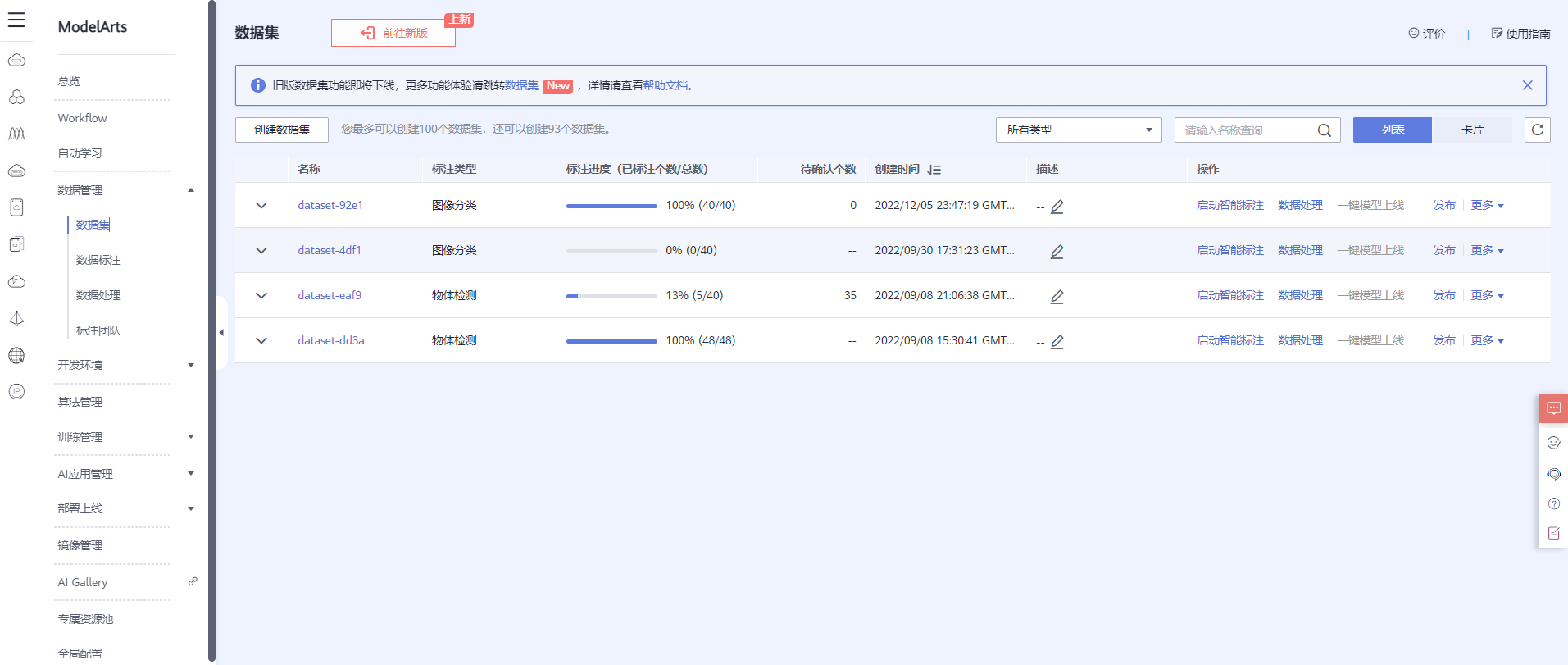Open the red feedback chat icon
The height and width of the screenshot is (665, 1568).
tap(1553, 408)
